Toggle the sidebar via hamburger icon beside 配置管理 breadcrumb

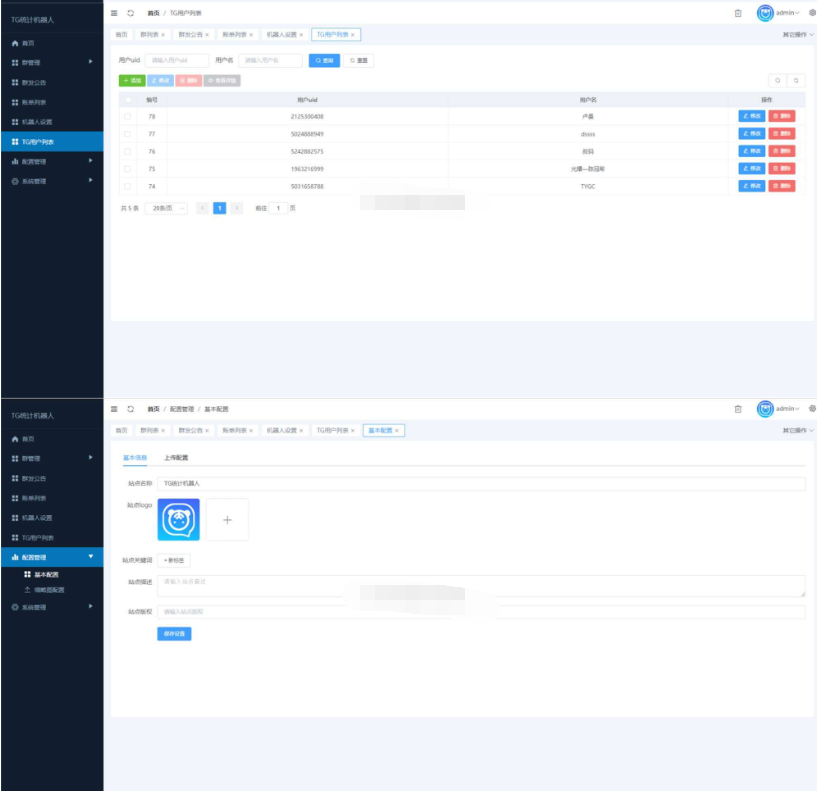114,409
